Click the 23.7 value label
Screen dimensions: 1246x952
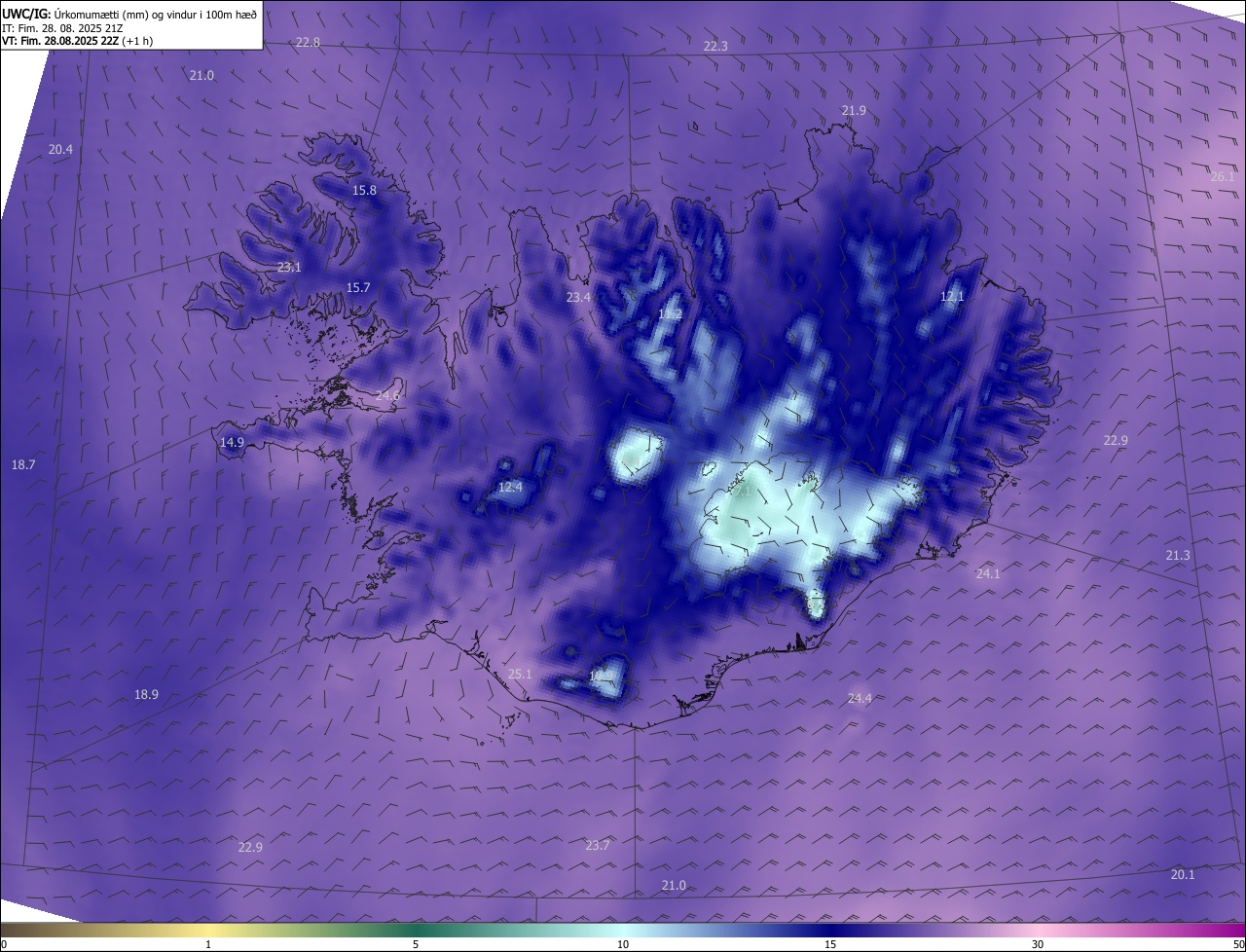click(598, 845)
